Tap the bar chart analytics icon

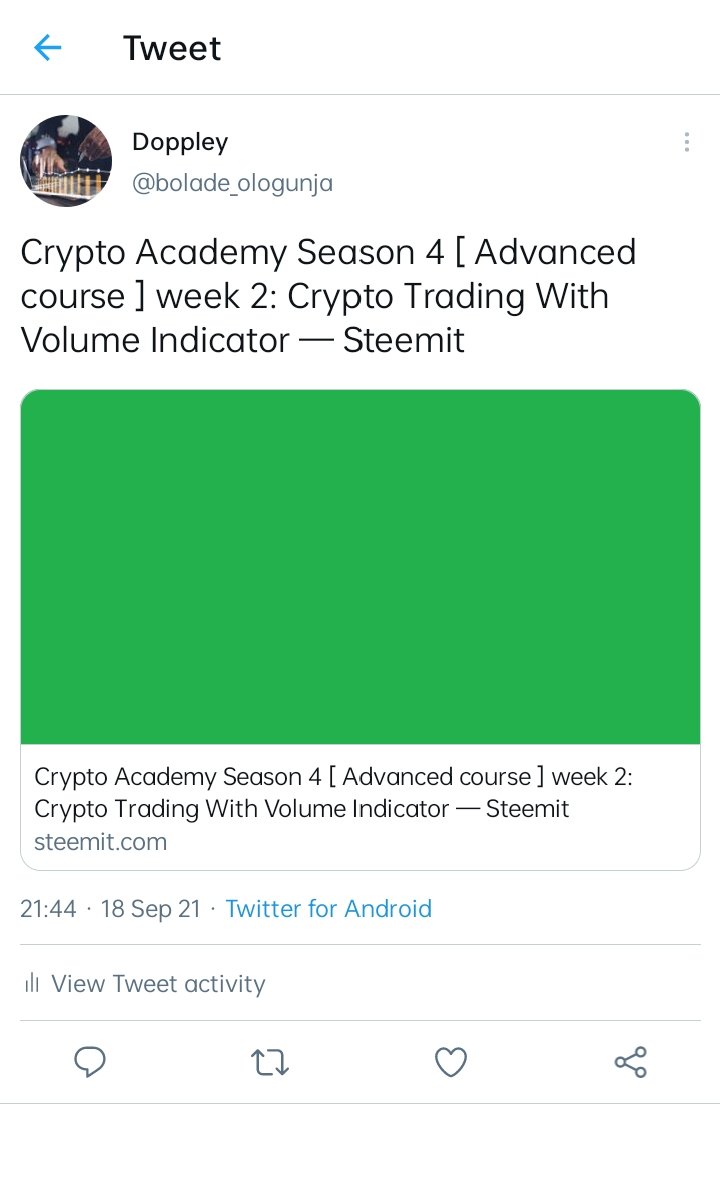pos(32,983)
